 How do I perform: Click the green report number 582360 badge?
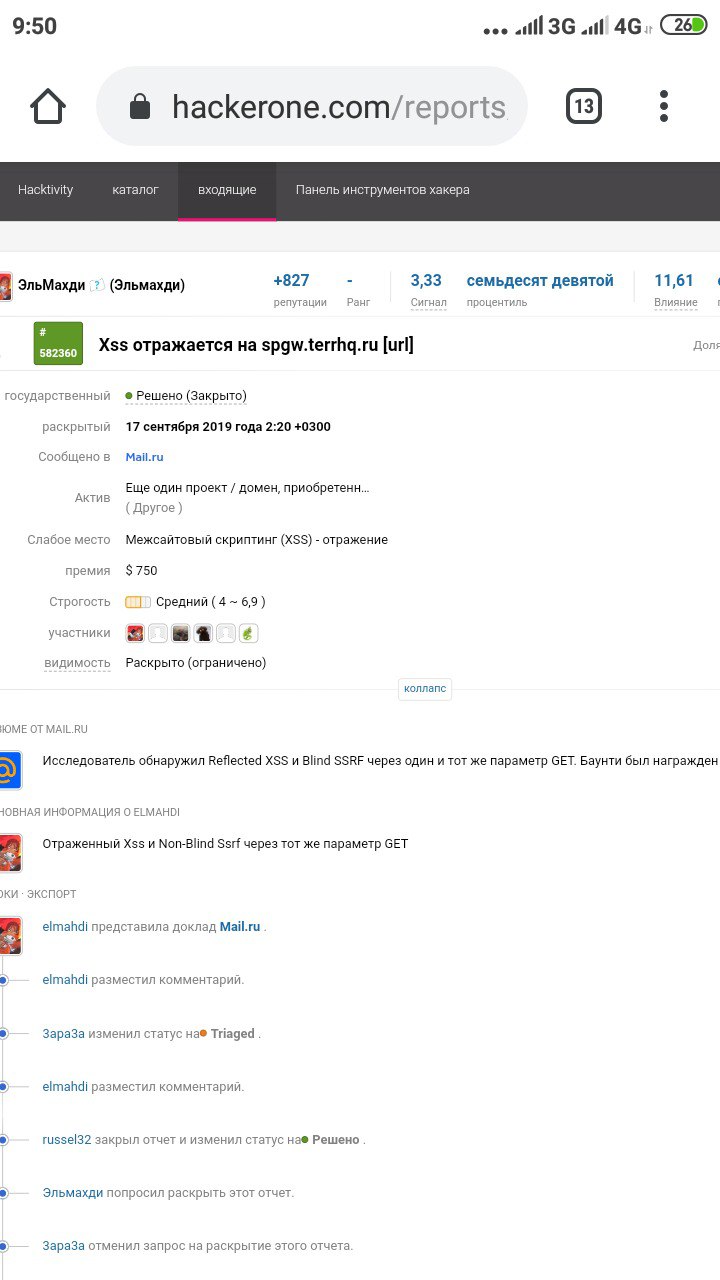point(58,344)
